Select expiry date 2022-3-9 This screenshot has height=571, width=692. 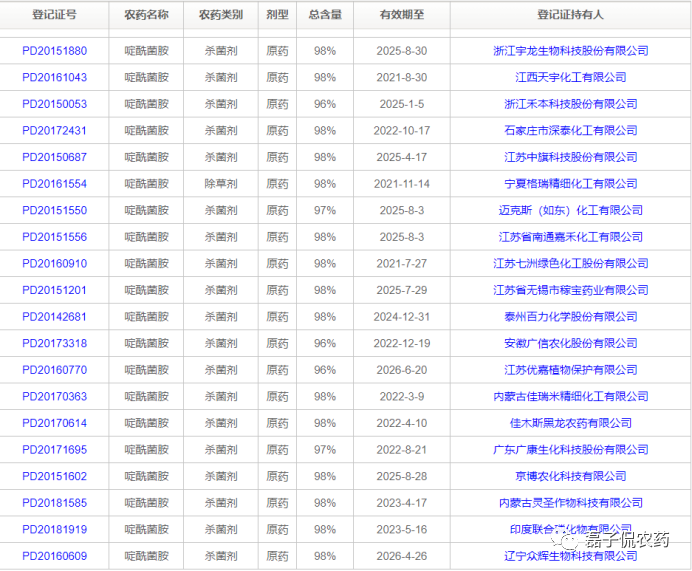(x=402, y=396)
